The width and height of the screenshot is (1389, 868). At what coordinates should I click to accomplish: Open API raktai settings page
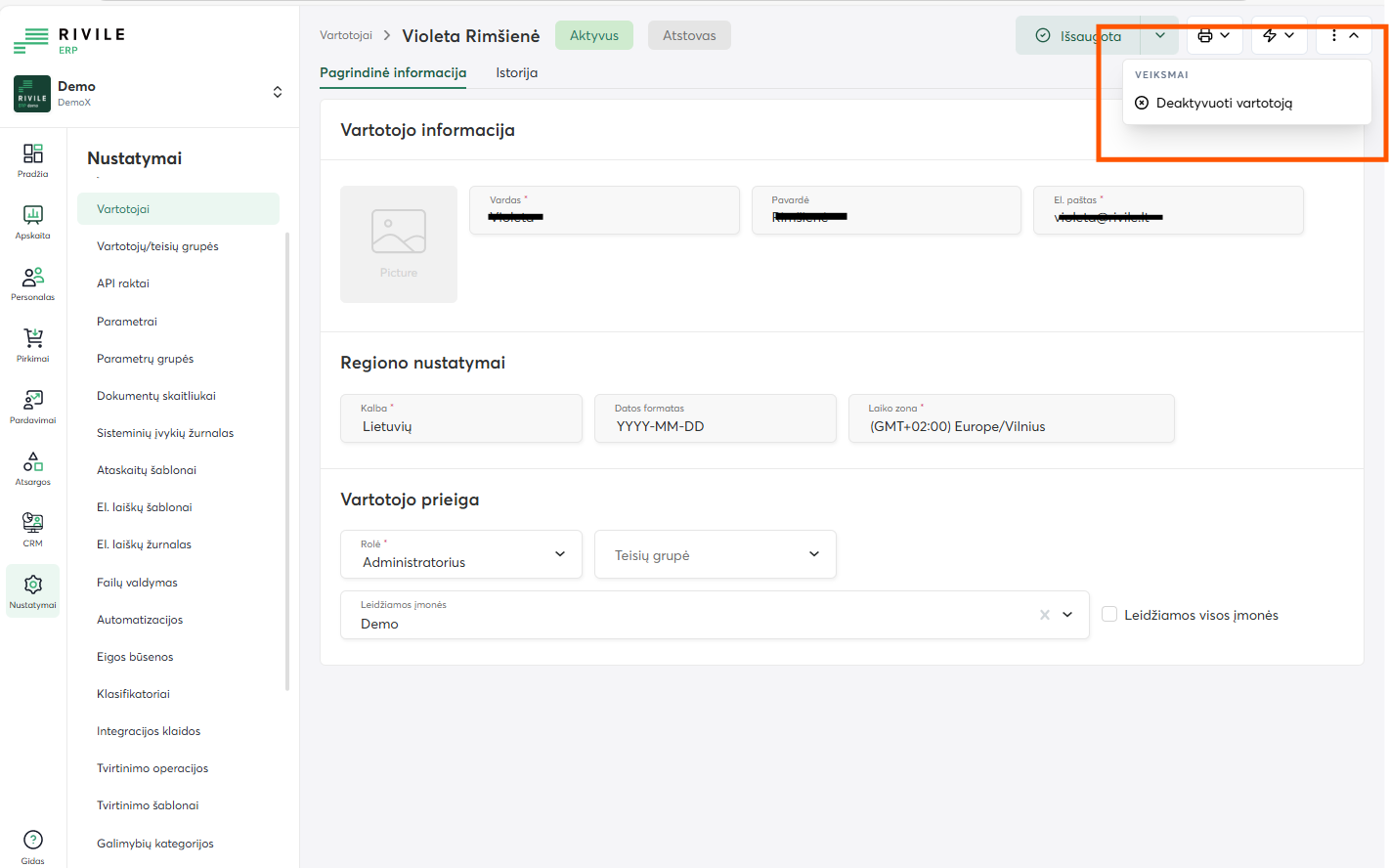(x=123, y=283)
